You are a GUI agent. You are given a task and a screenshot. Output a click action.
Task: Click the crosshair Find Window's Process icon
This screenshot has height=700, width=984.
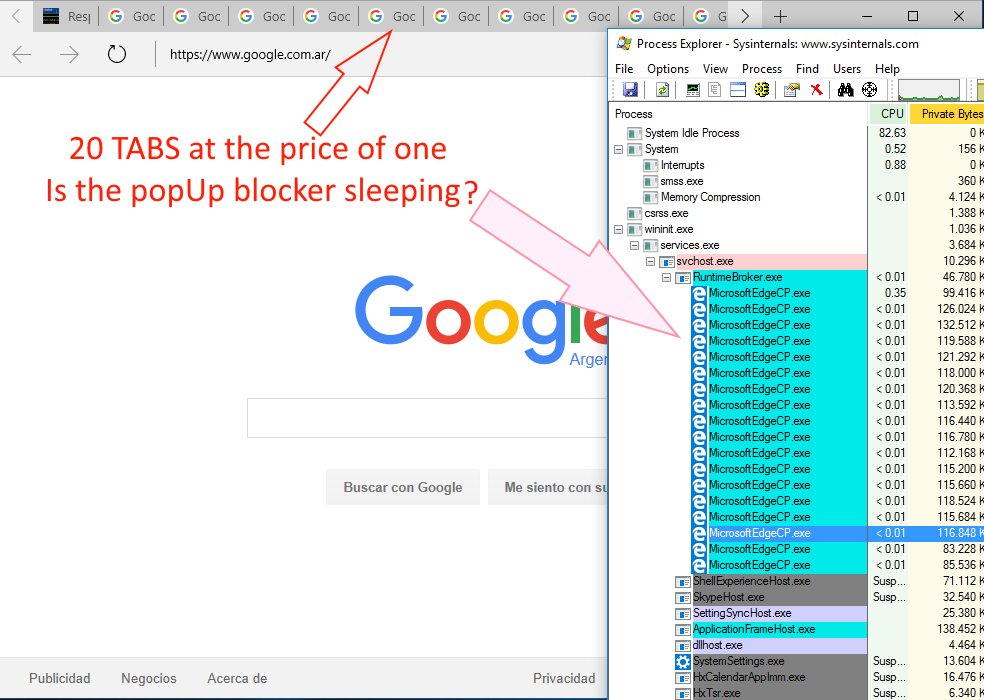(x=870, y=90)
